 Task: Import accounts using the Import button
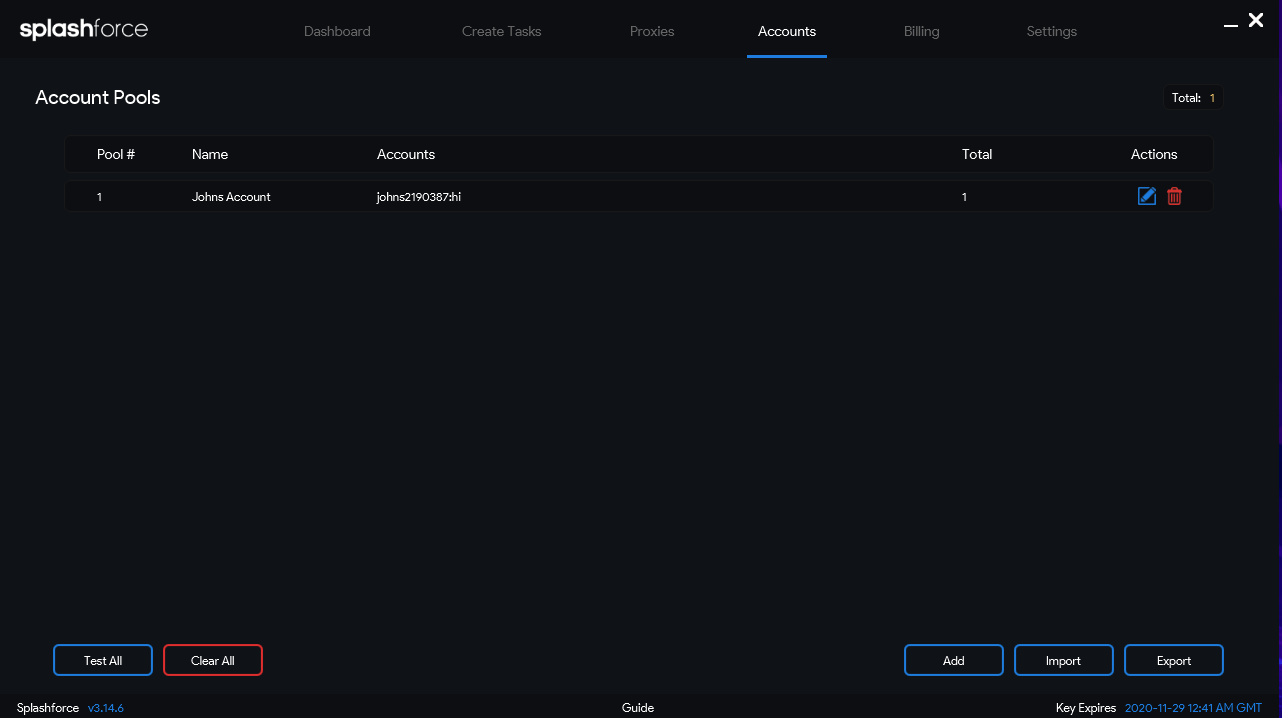click(1063, 661)
